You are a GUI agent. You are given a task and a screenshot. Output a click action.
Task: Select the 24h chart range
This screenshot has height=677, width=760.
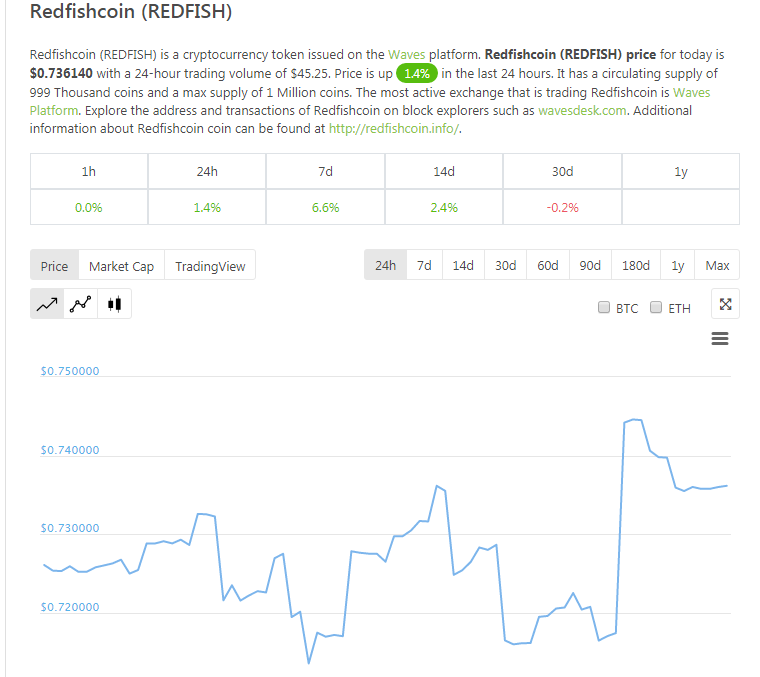(x=385, y=265)
